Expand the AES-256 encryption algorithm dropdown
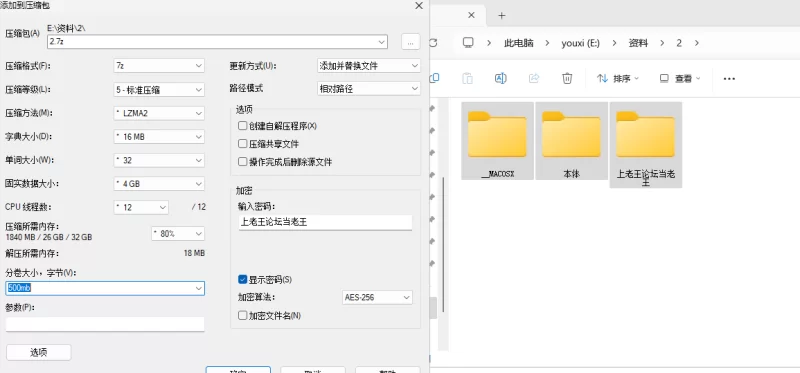This screenshot has height=373, width=800. pyautogui.click(x=377, y=297)
